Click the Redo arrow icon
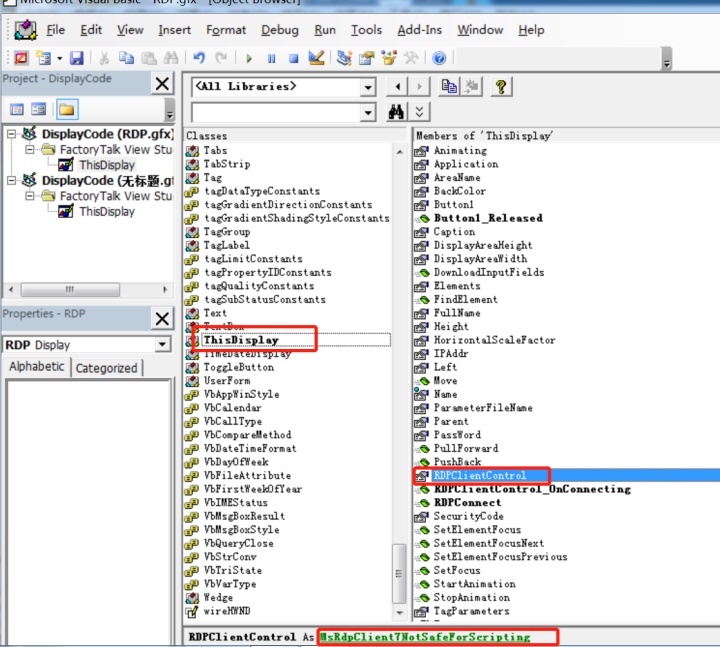 coord(221,58)
